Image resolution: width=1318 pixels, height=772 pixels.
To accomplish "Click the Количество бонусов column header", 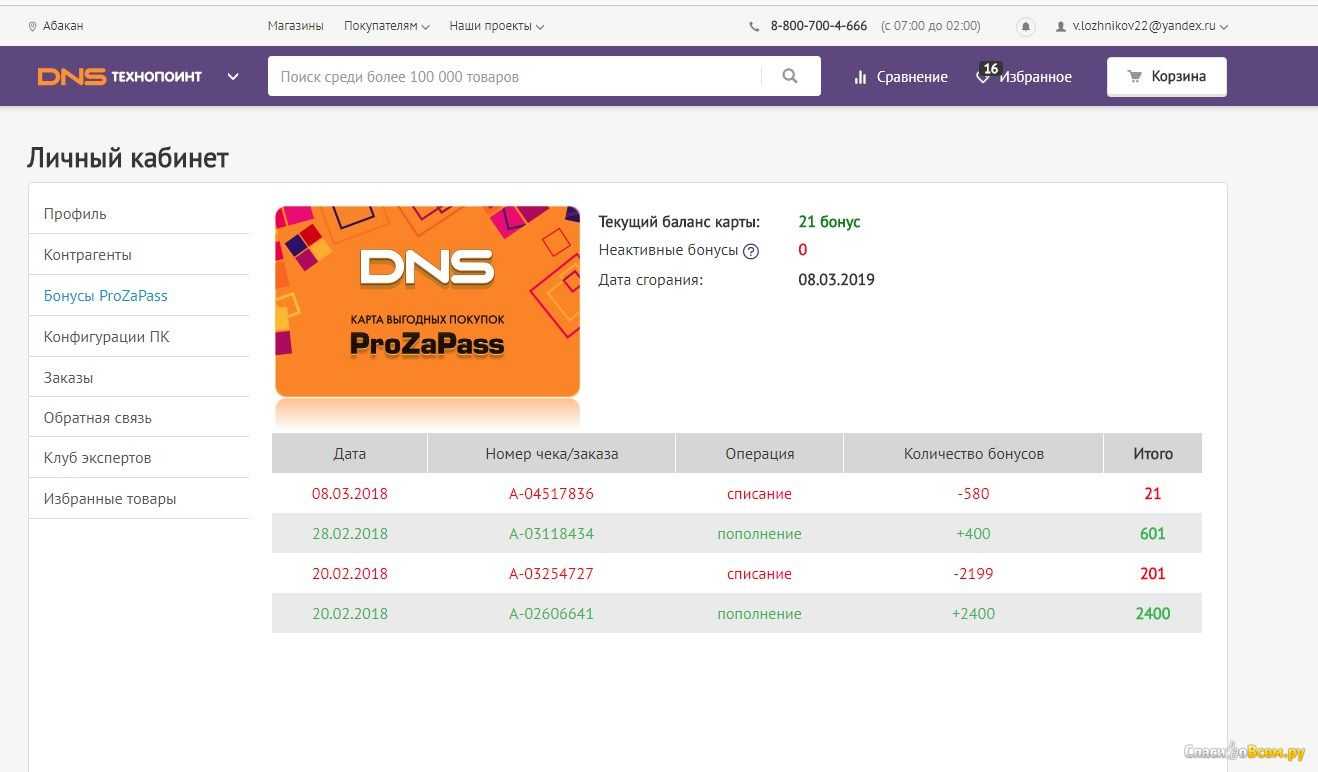I will [x=973, y=453].
